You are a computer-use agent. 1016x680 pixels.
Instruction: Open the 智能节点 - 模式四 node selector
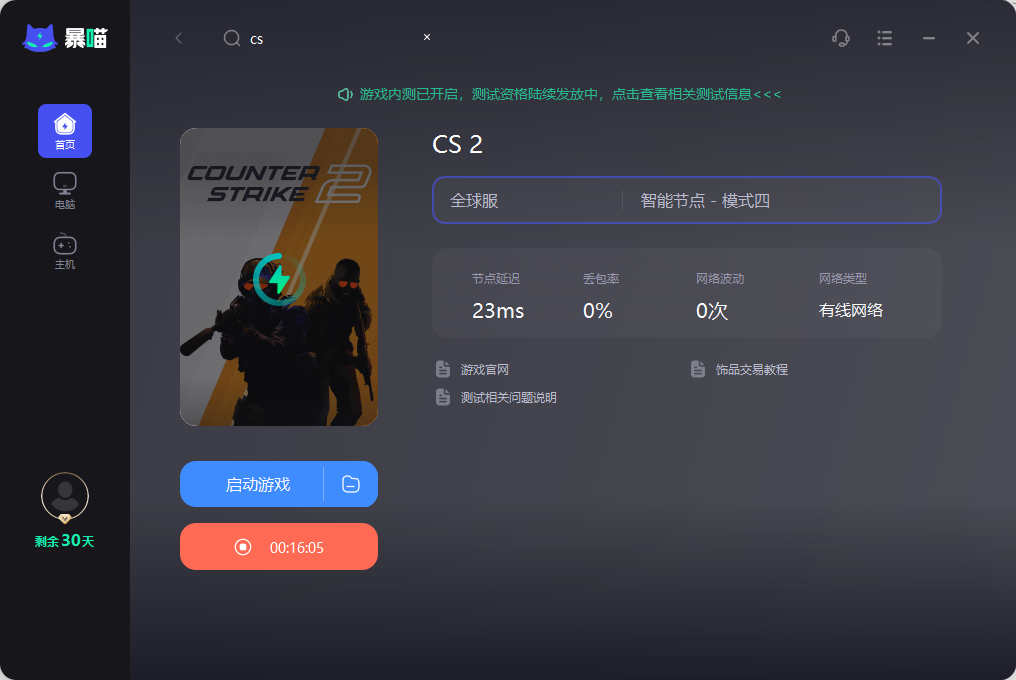click(781, 200)
